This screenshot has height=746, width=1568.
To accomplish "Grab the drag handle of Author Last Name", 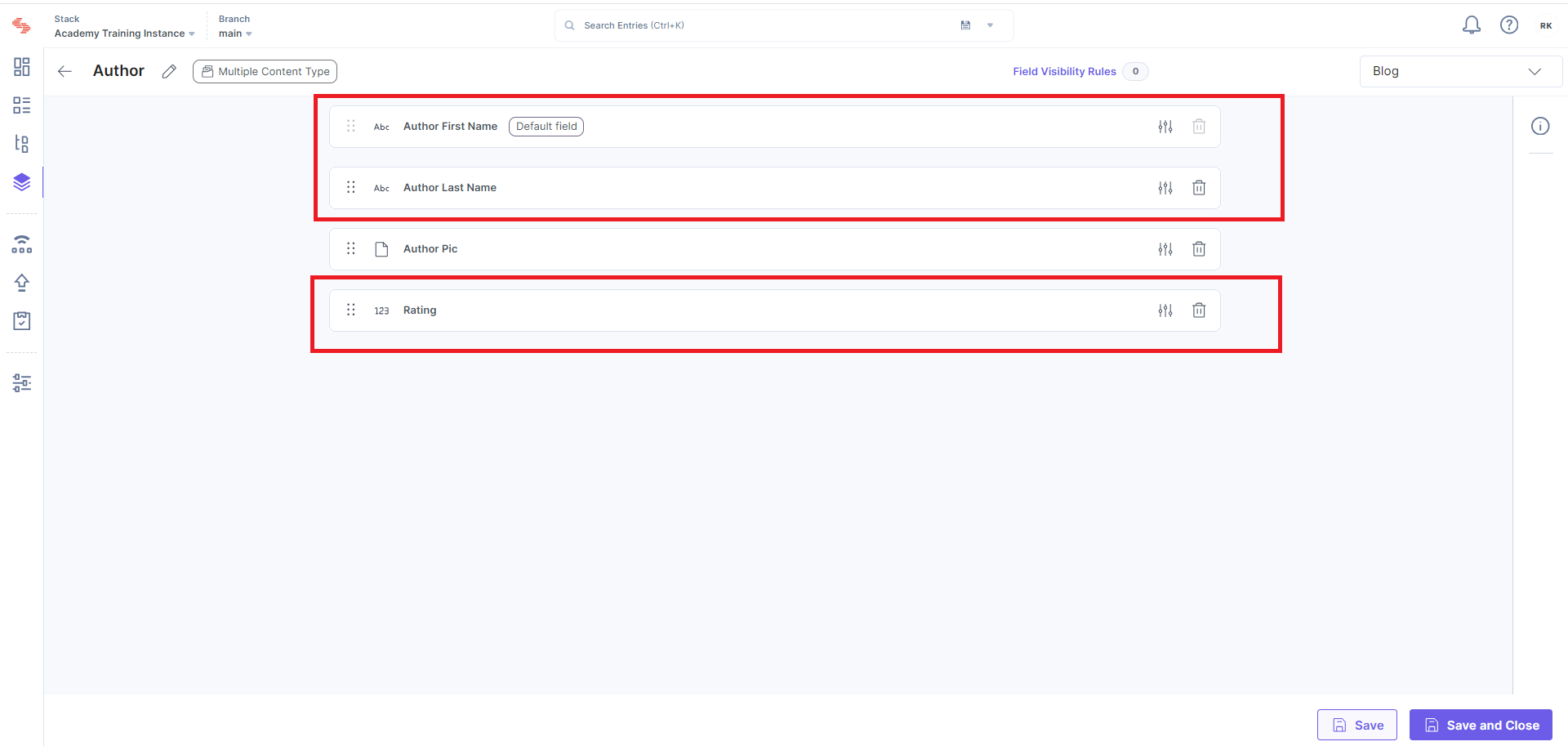I will (351, 187).
